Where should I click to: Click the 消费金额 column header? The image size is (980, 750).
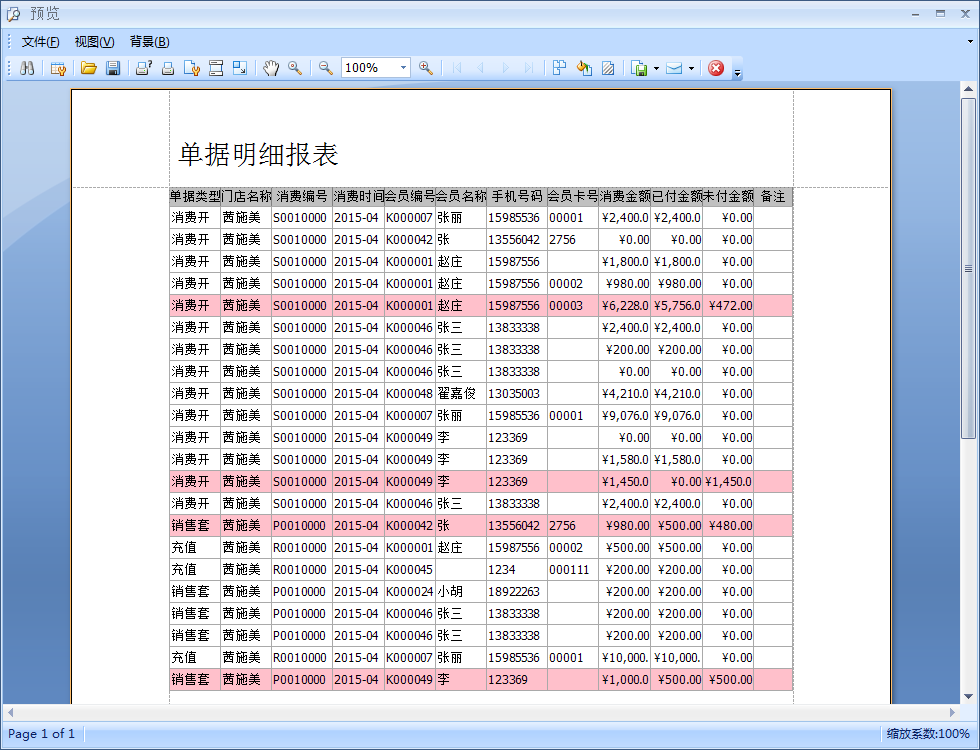tap(624, 196)
